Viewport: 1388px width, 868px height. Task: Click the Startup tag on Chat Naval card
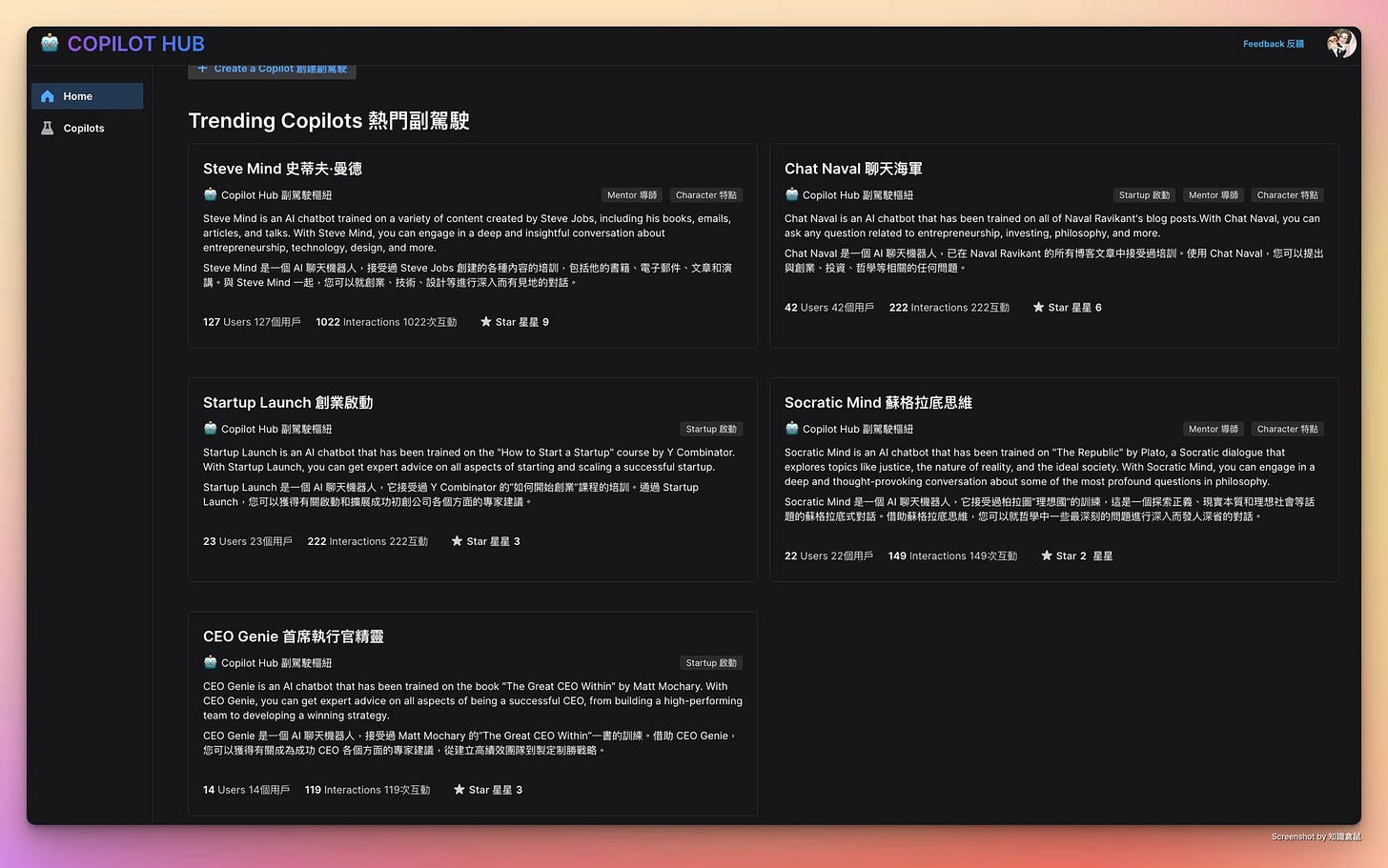coord(1144,195)
